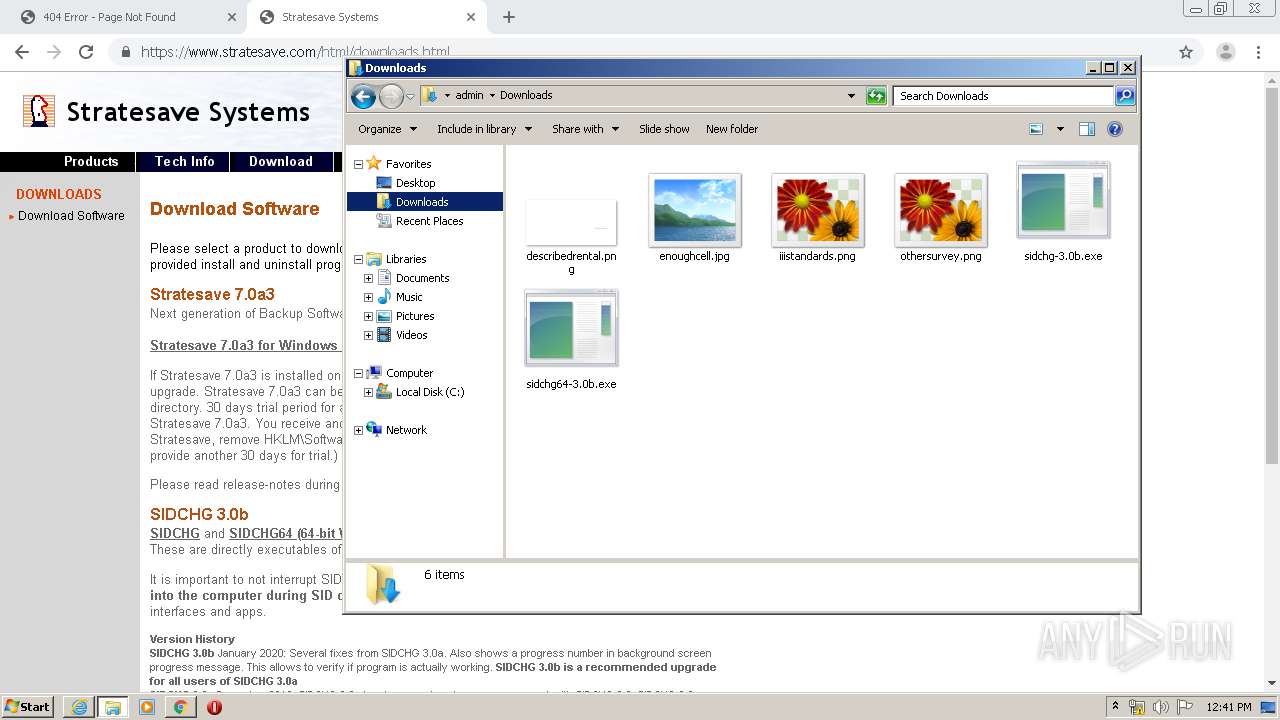Select the sidchg-3.0b.exe file icon
1280x720 pixels.
point(1063,201)
